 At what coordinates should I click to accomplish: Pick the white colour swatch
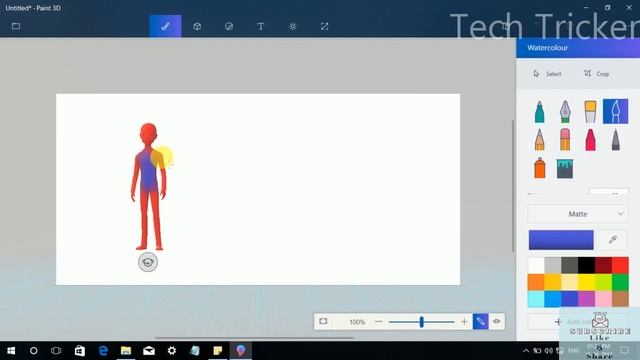[x=536, y=265]
